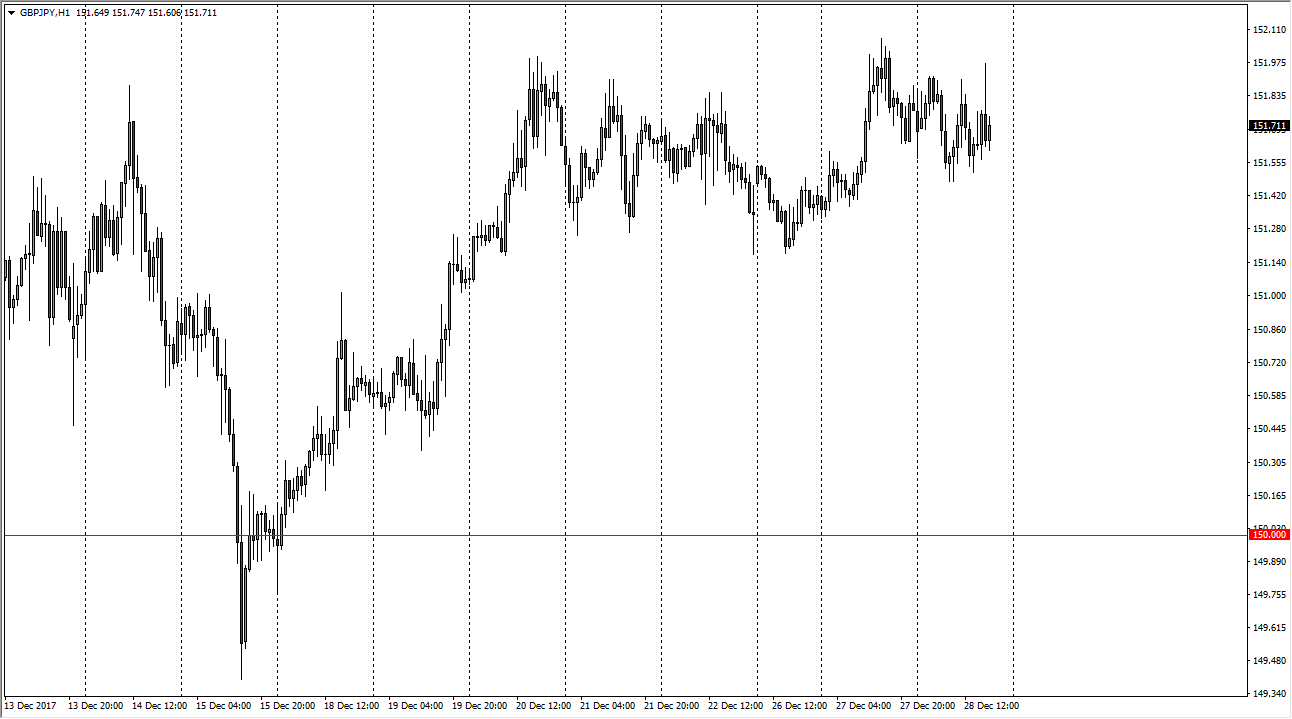Click the 149.340 label on price scale

pyautogui.click(x=1269, y=694)
